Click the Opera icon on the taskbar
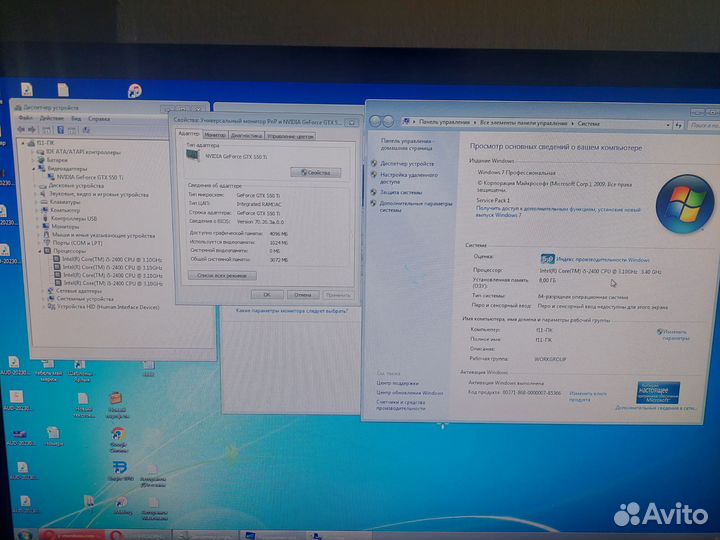The width and height of the screenshot is (720, 540). pos(116,535)
